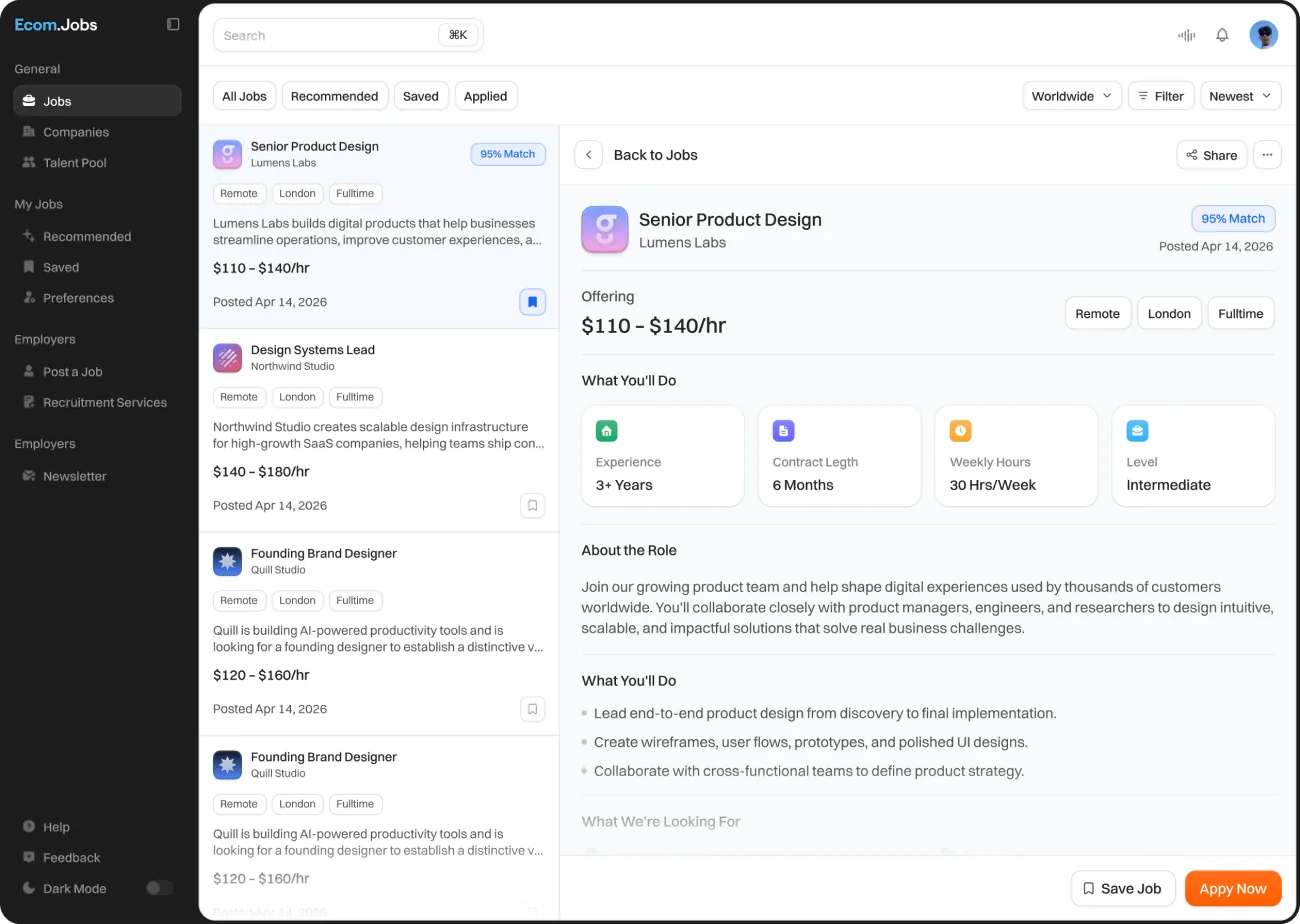
Task: Click Back to Jobs label
Action: 656,155
